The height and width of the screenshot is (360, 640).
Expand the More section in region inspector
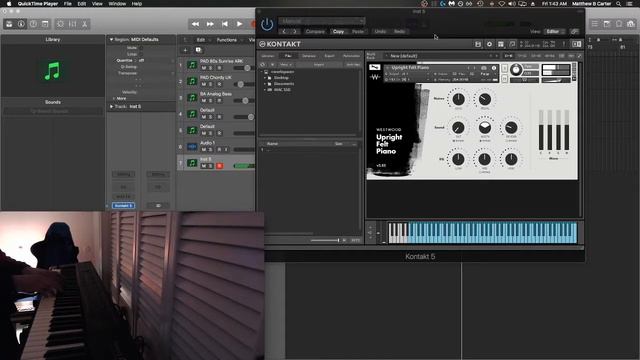point(114,98)
